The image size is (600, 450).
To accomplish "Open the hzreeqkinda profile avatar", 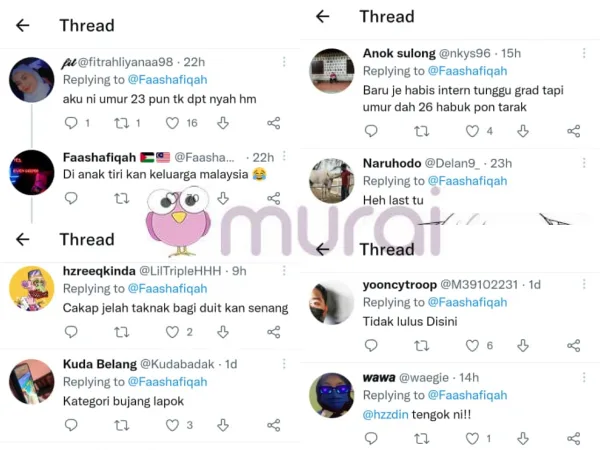I will tap(31, 289).
